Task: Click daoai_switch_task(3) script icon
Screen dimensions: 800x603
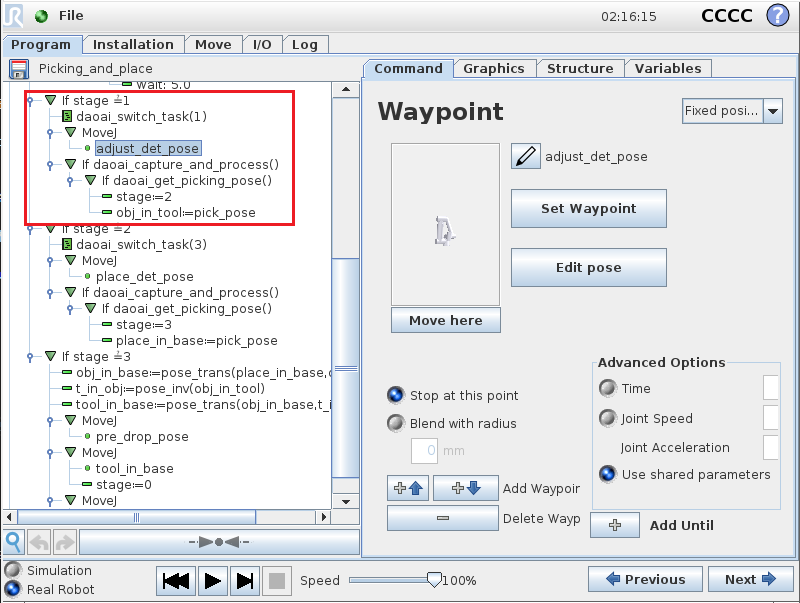Action: [x=67, y=244]
